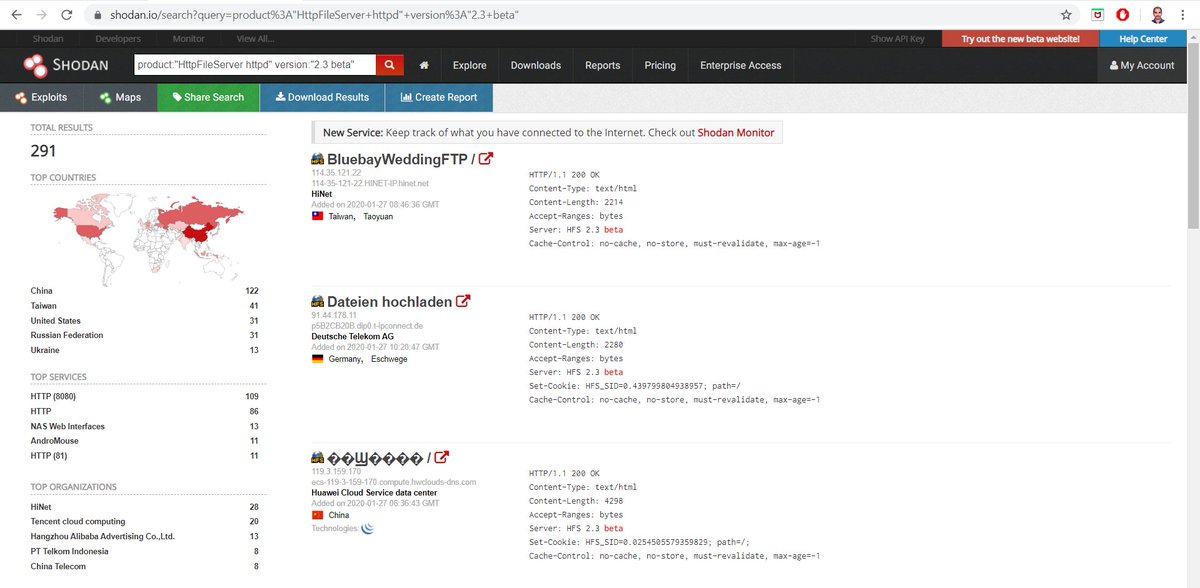1200x588 pixels.
Task: Open Help Center button
Action: coord(1142,38)
